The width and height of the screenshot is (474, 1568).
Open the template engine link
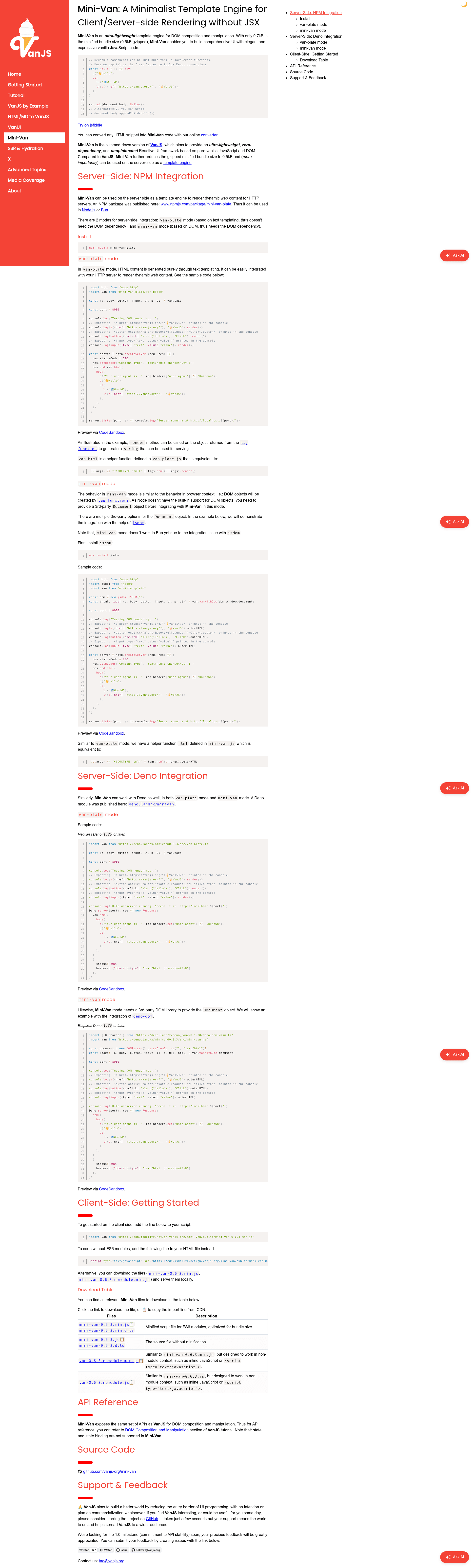pyautogui.click(x=177, y=163)
